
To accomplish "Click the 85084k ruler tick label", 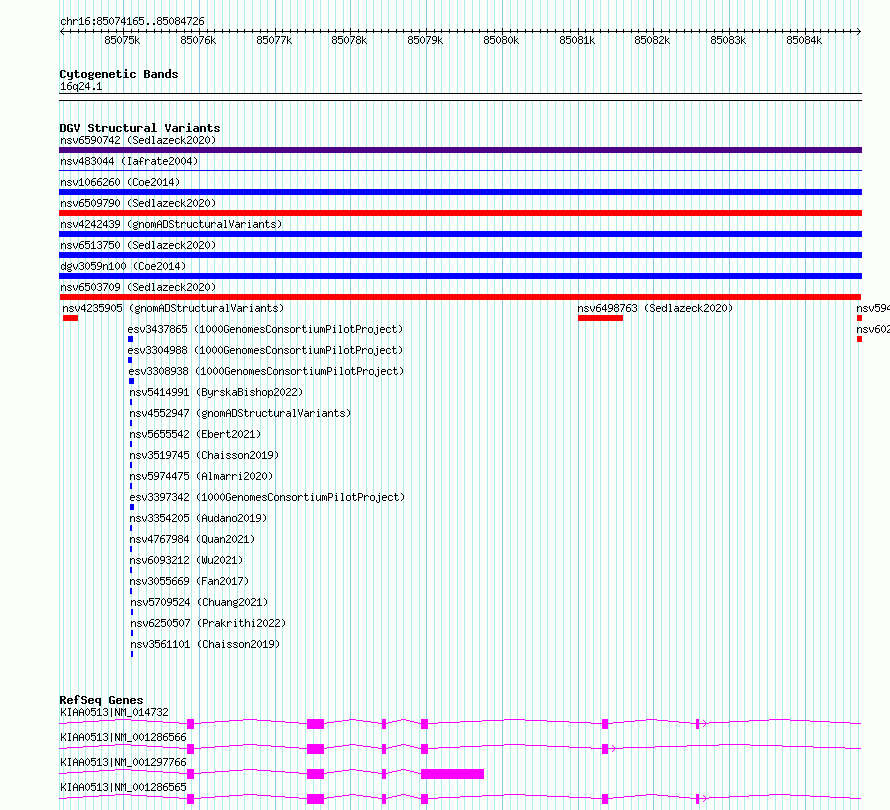I will click(x=804, y=40).
